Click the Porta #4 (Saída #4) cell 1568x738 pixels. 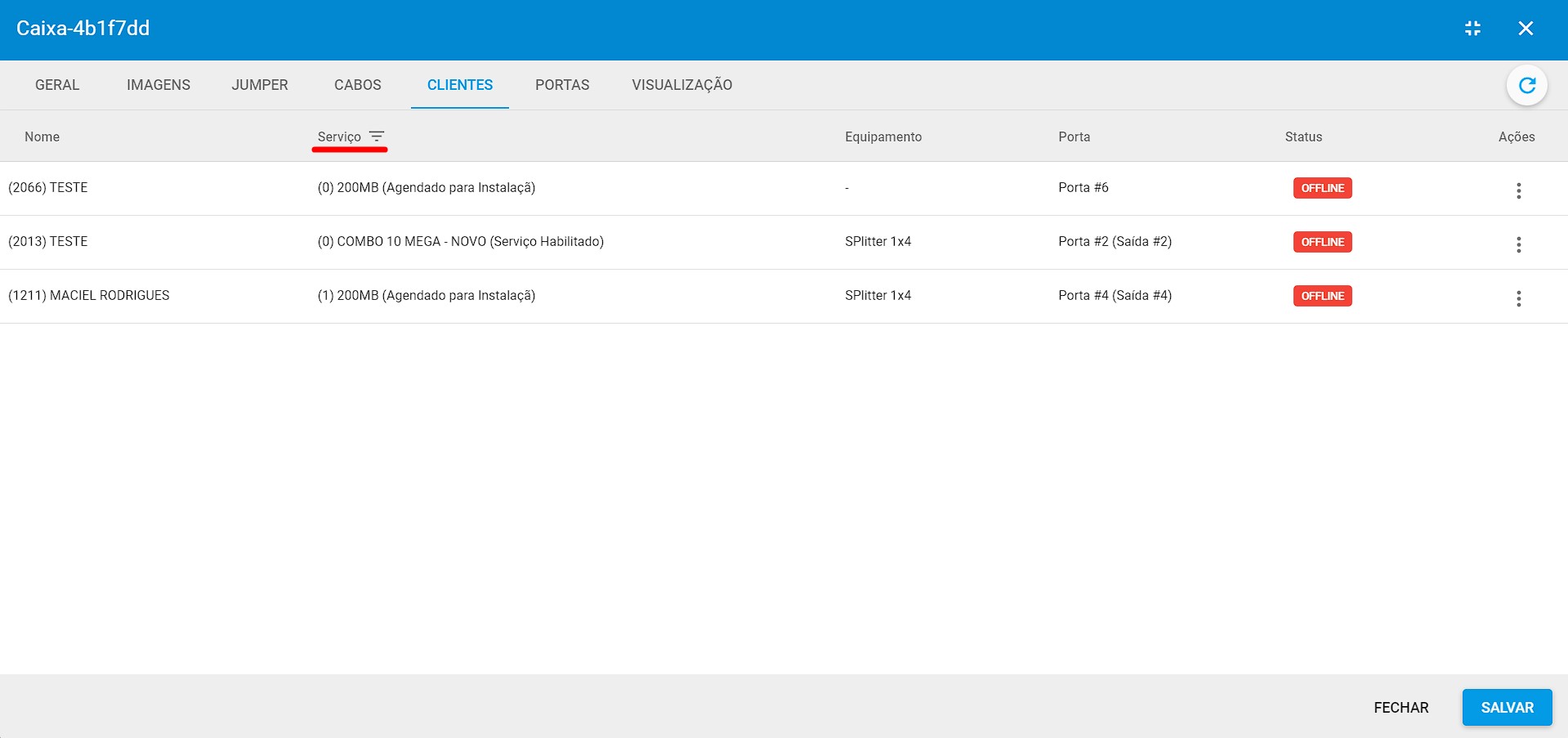pyautogui.click(x=1115, y=296)
